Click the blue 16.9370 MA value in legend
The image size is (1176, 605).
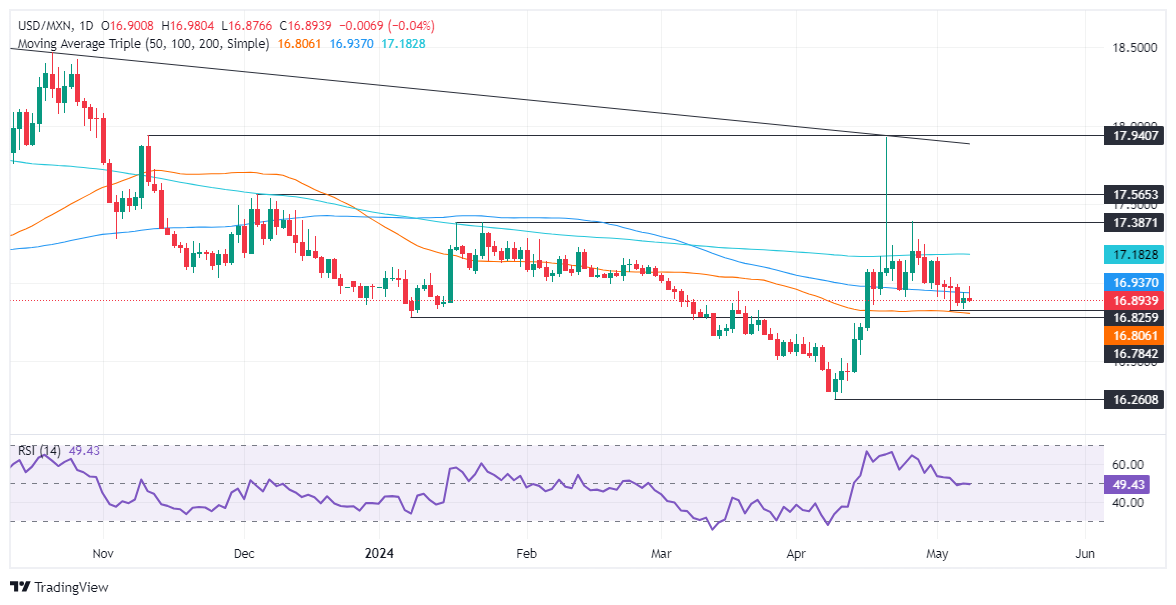point(345,44)
